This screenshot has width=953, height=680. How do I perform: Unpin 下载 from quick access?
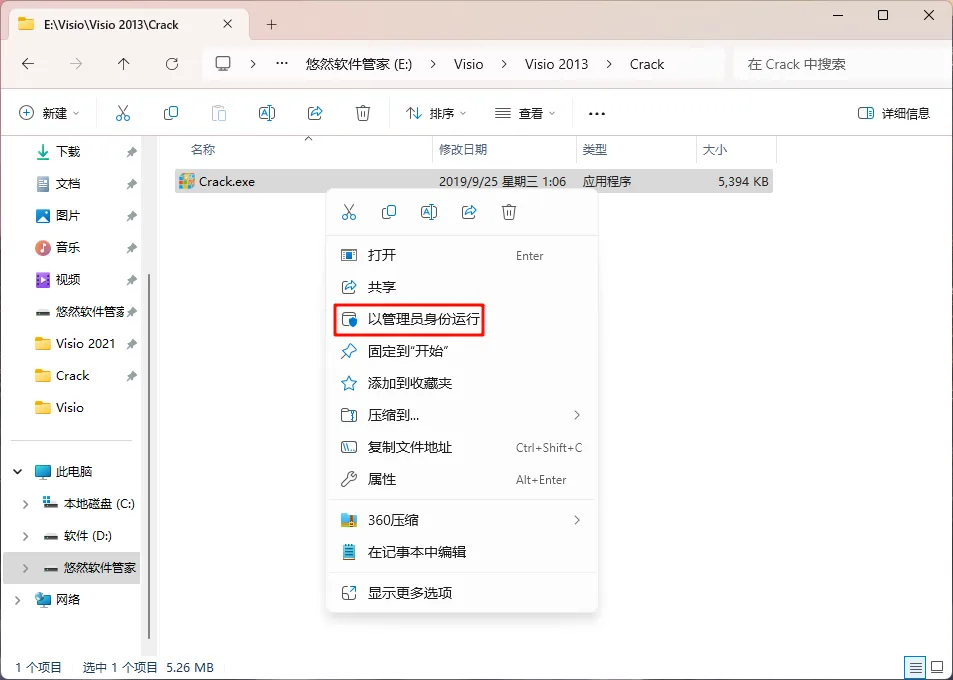pos(131,152)
